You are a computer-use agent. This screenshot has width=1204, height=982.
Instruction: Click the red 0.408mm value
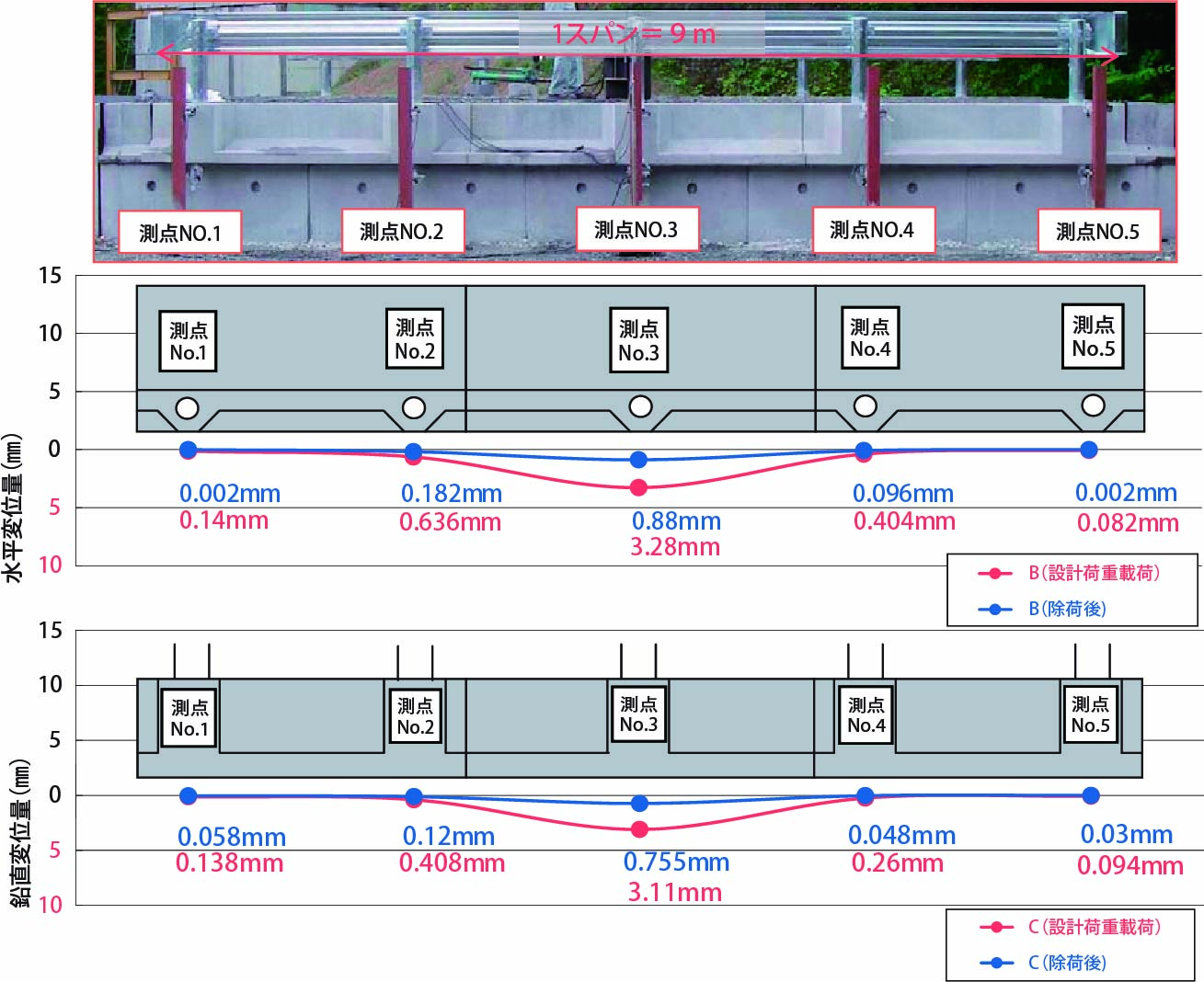(x=452, y=863)
